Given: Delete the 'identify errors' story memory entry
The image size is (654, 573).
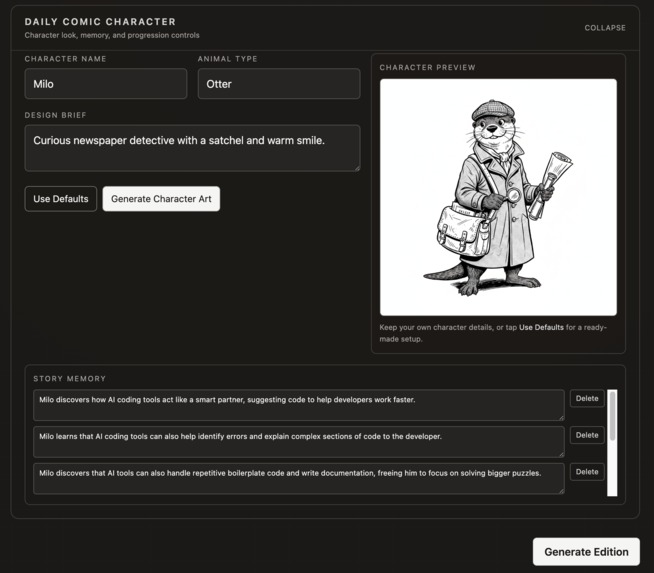Looking at the screenshot, I should coord(587,435).
